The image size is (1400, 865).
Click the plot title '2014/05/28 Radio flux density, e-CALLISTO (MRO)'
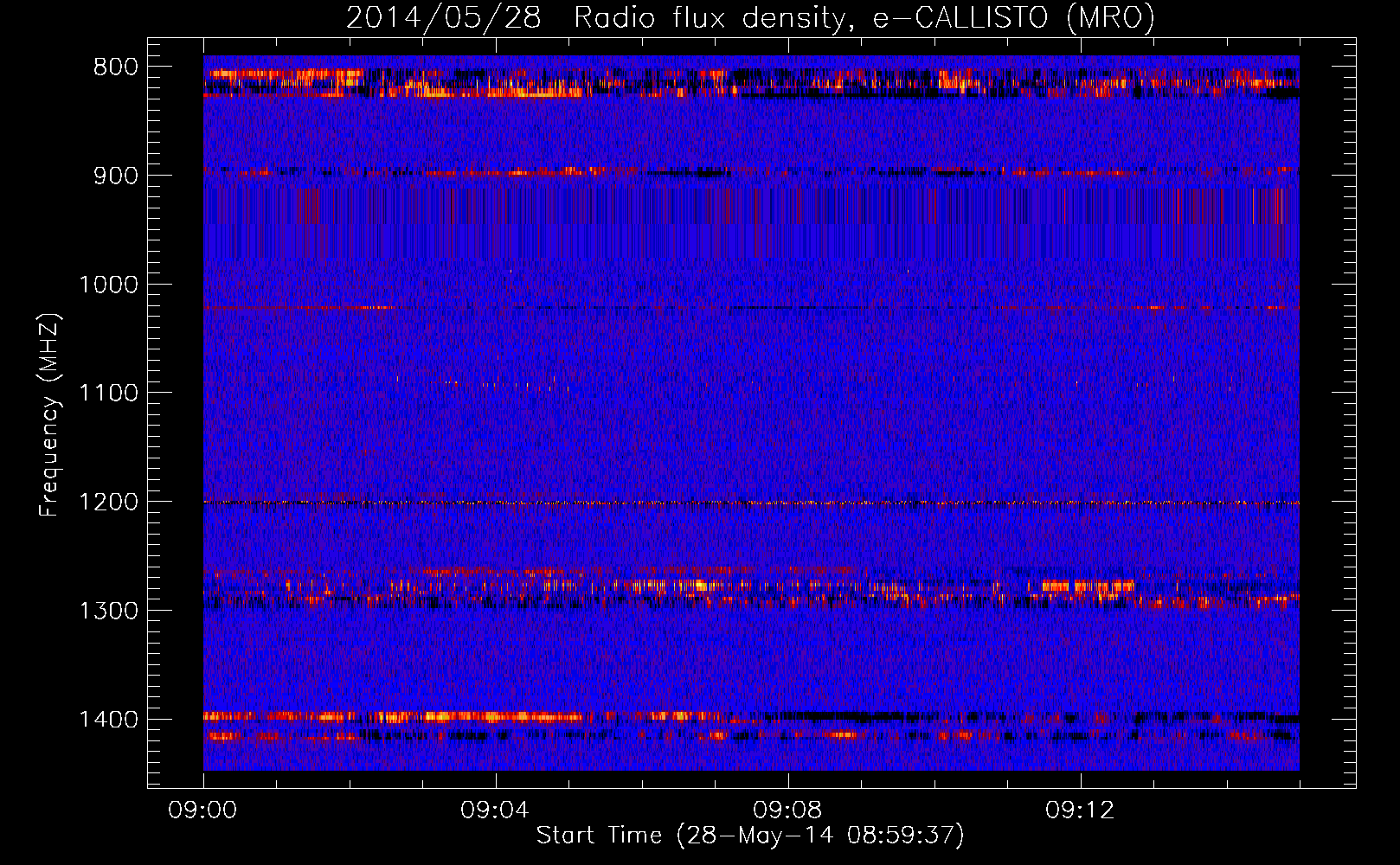click(750, 17)
